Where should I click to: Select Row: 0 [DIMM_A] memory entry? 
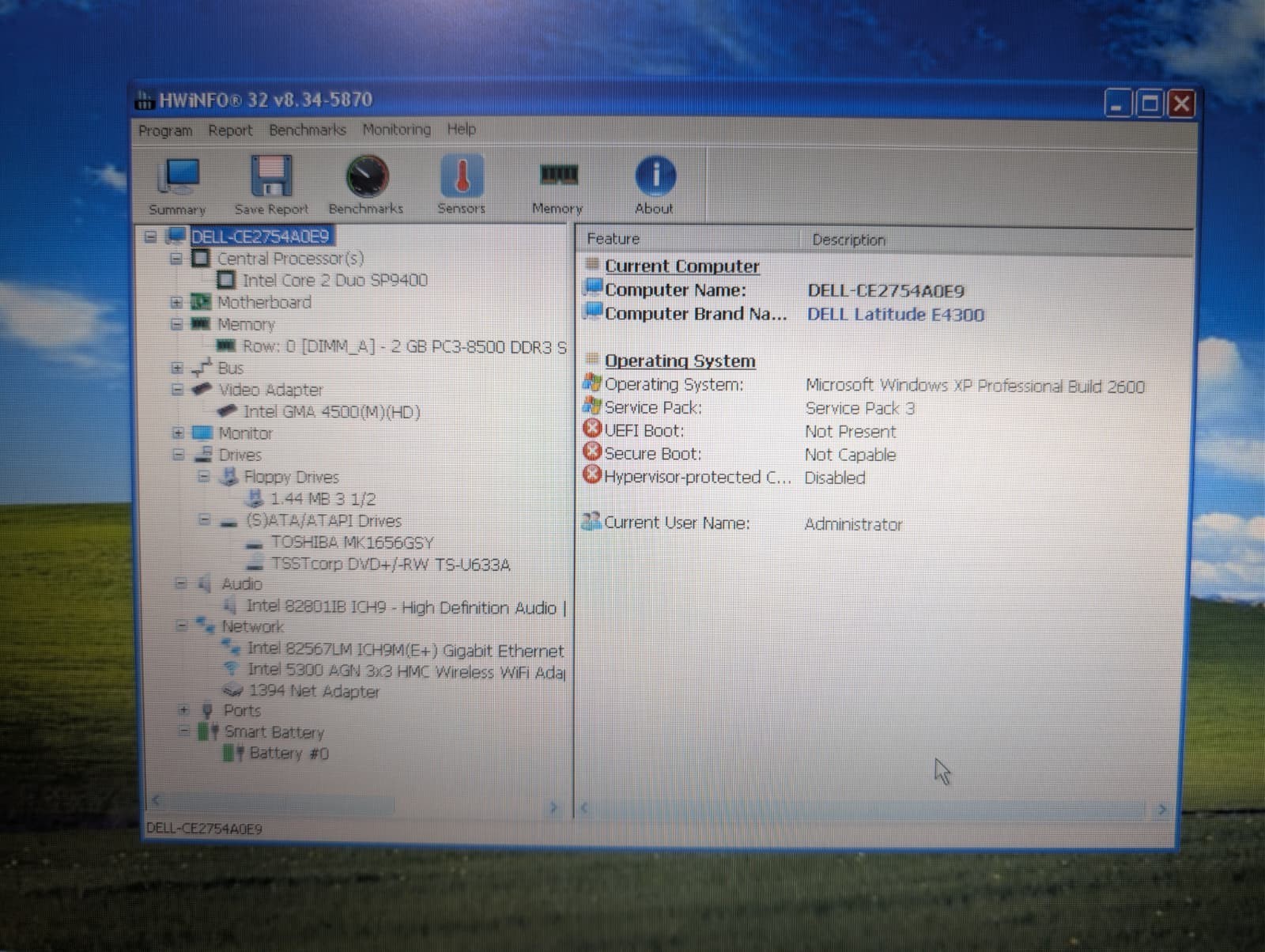[405, 346]
